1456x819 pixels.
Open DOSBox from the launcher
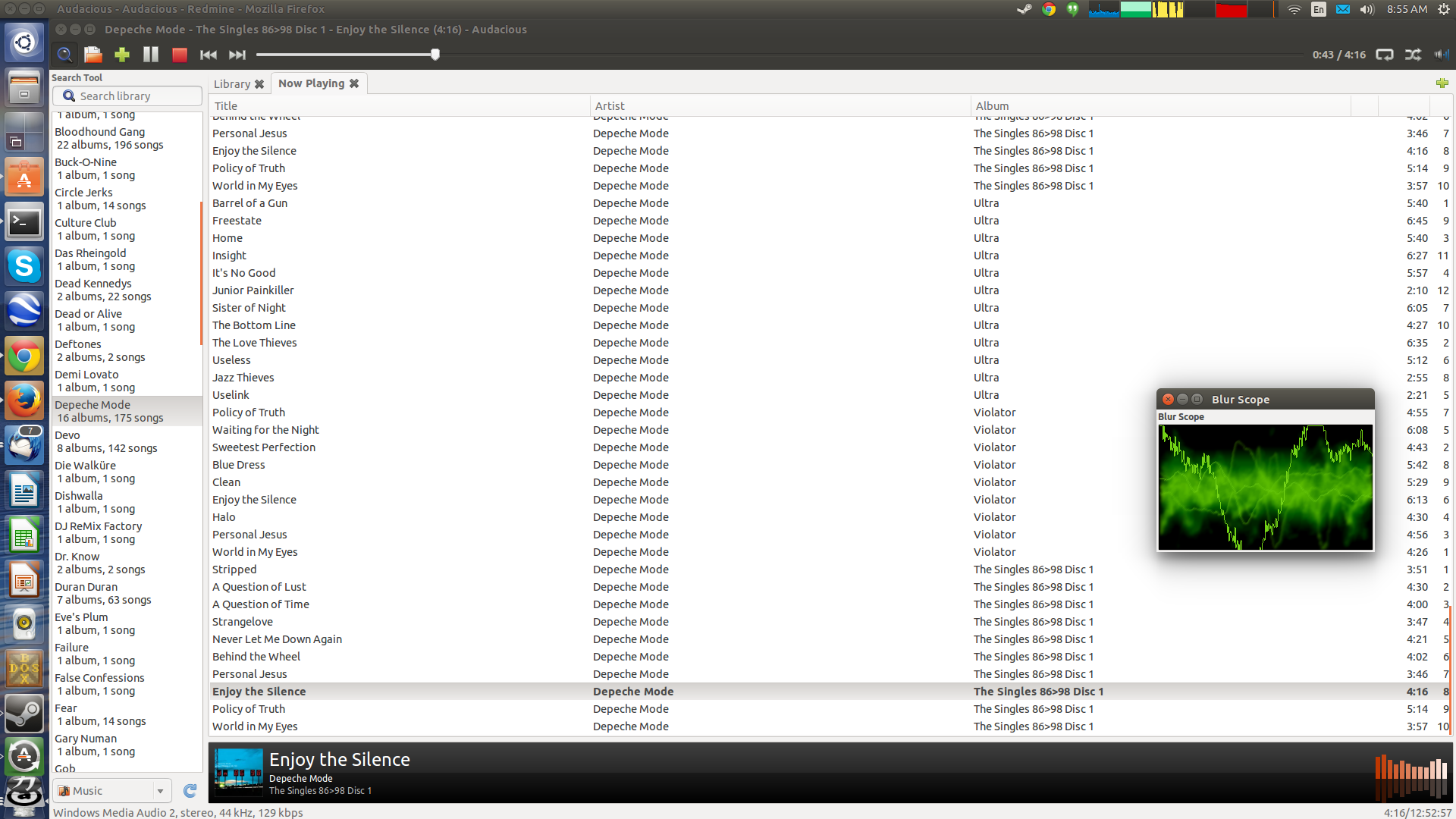pyautogui.click(x=24, y=669)
